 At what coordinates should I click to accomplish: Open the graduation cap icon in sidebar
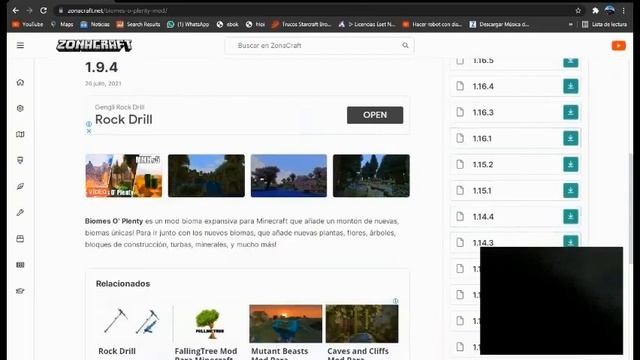pyautogui.click(x=20, y=291)
